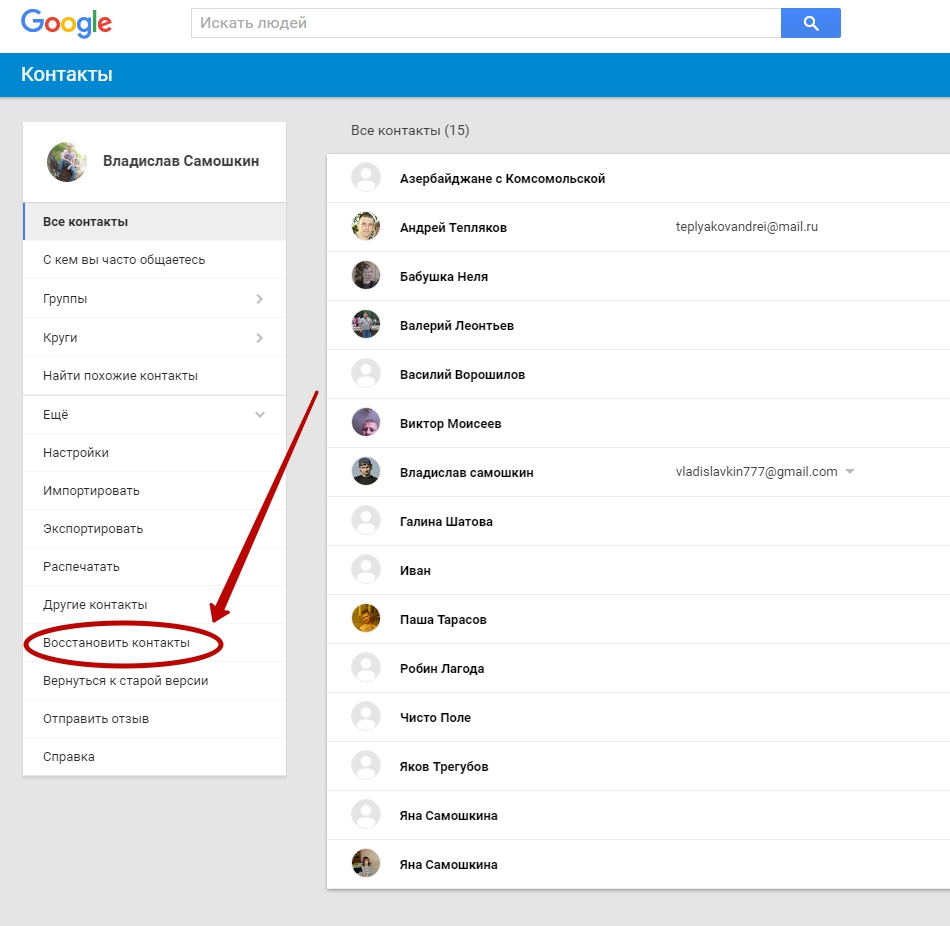The height and width of the screenshot is (926, 950).
Task: Click Чисто Поле's placeholder avatar
Action: click(x=366, y=718)
